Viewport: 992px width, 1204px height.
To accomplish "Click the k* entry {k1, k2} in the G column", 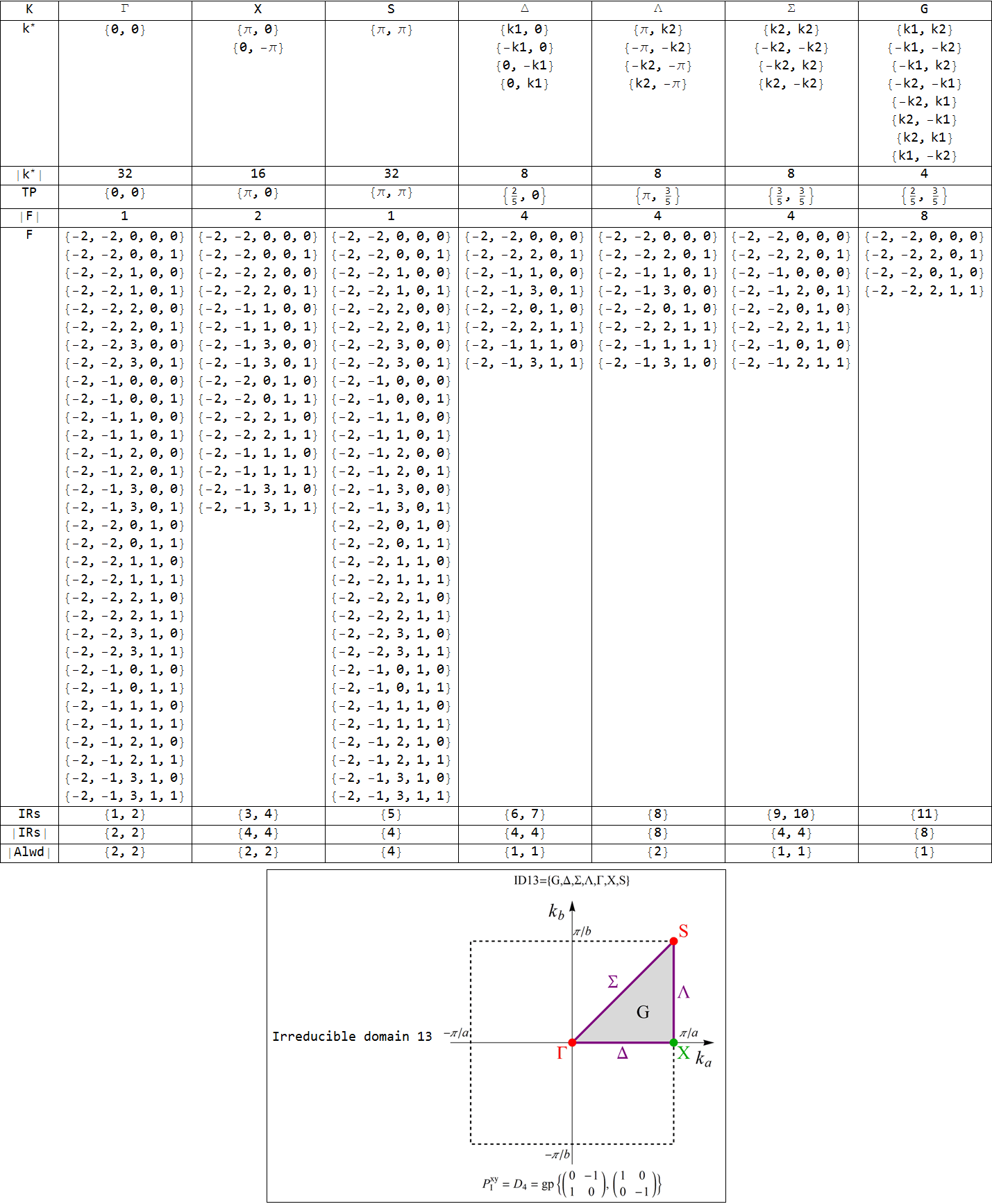I will click(x=924, y=29).
